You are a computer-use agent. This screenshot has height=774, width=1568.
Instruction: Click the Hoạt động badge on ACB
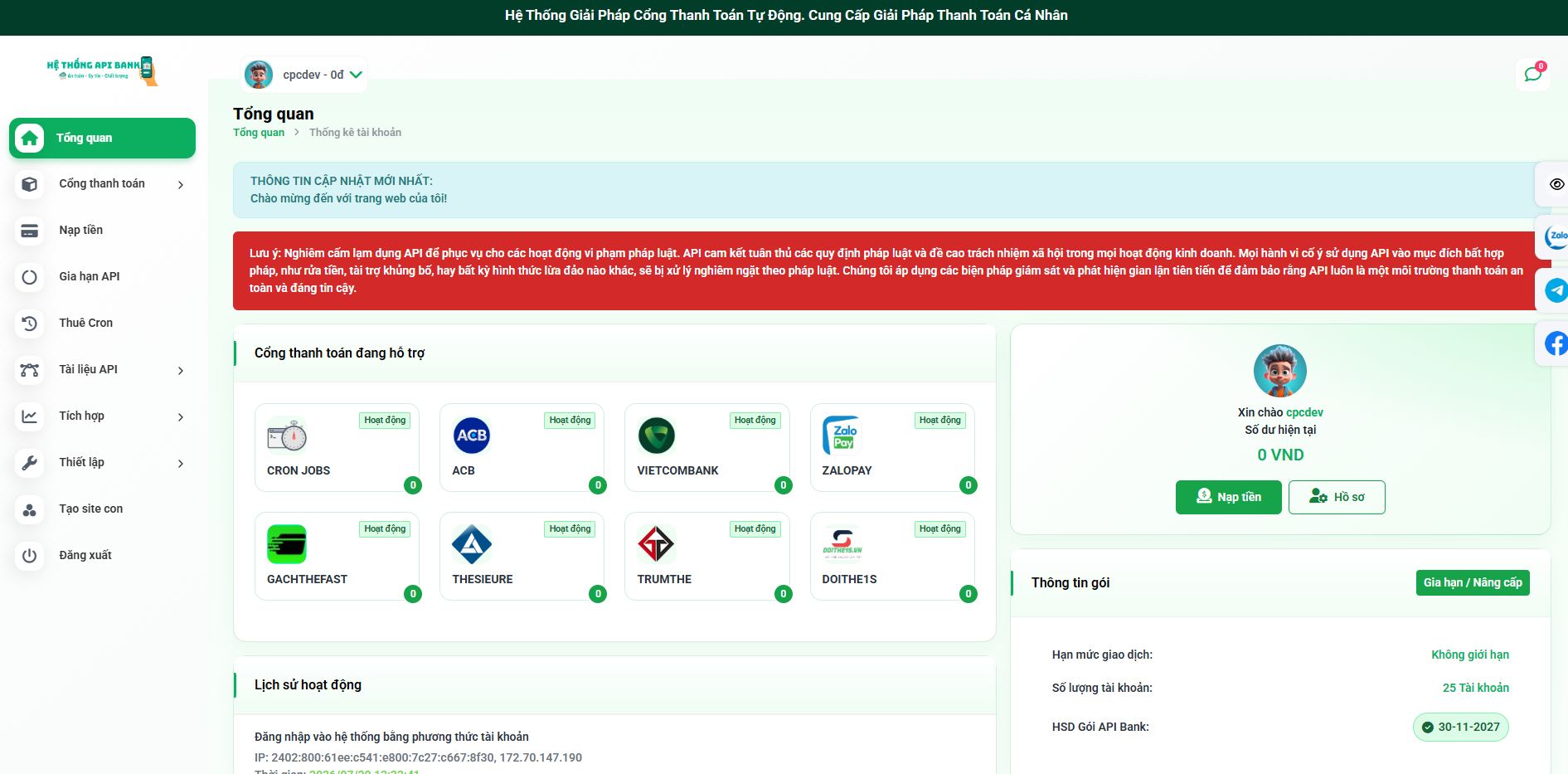[570, 421]
